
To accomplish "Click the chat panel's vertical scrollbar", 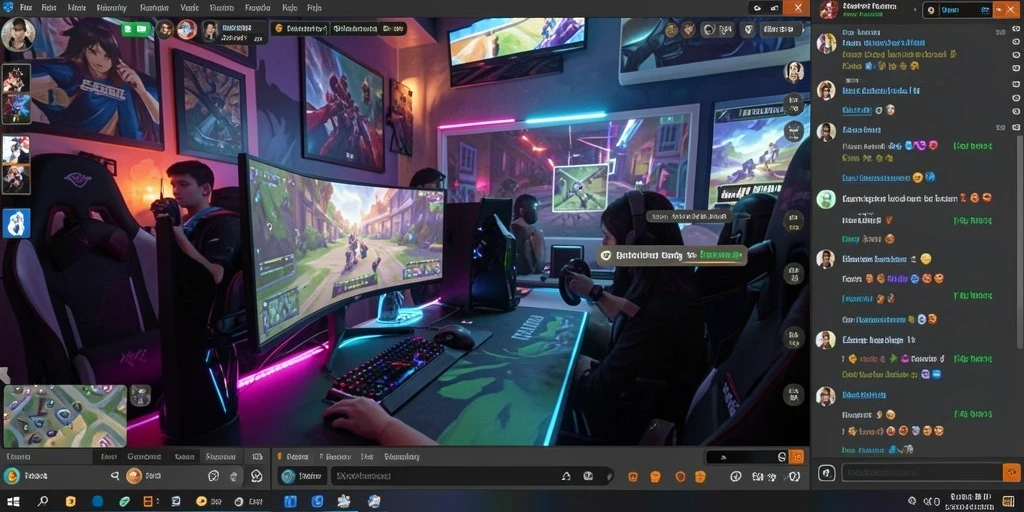I will (1021, 242).
